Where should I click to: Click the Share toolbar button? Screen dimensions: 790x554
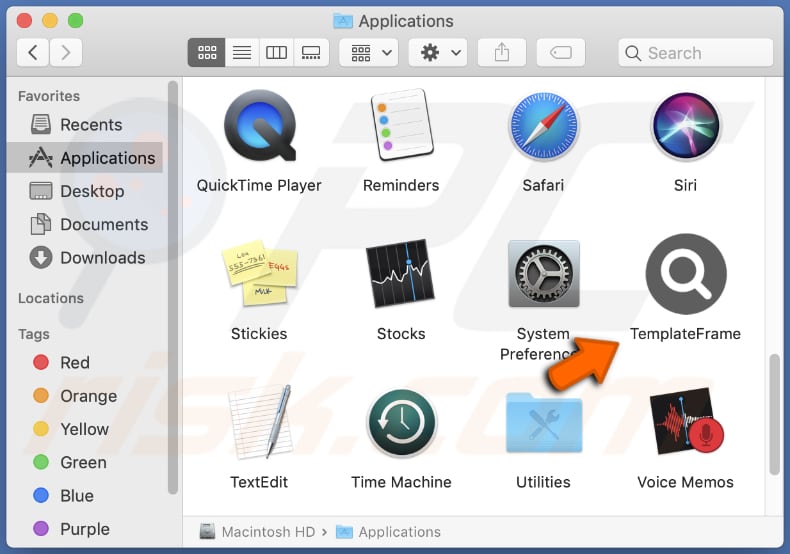point(502,52)
